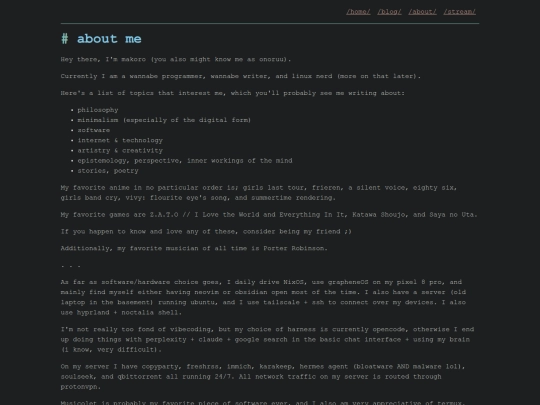Viewport: 540px width, 405px height.
Task: Click the 'epistemology, perspective, inner workings' bullet
Action: click(x=185, y=160)
